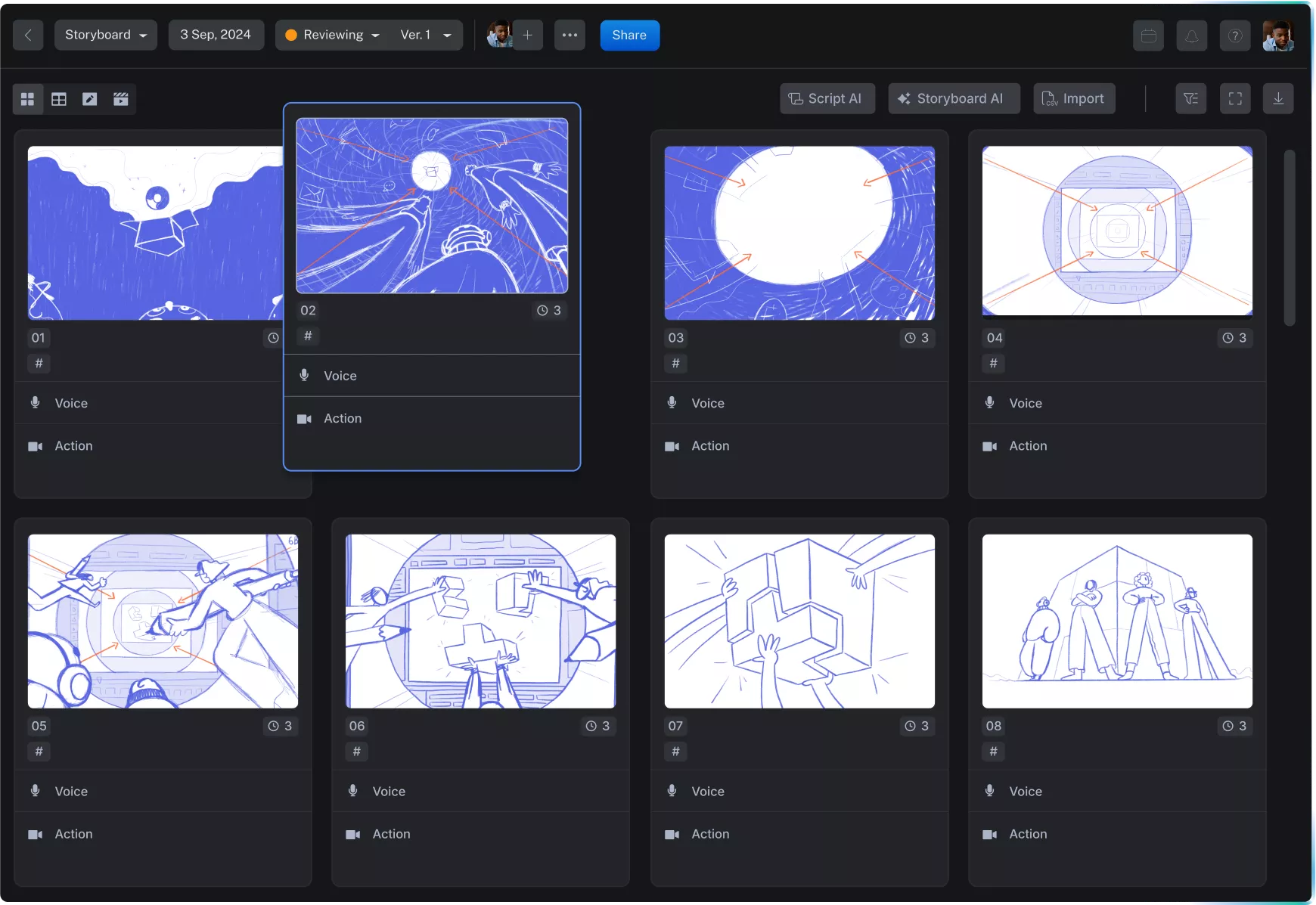
Task: Enter fullscreen mode via the expand icon
Action: 1235,98
